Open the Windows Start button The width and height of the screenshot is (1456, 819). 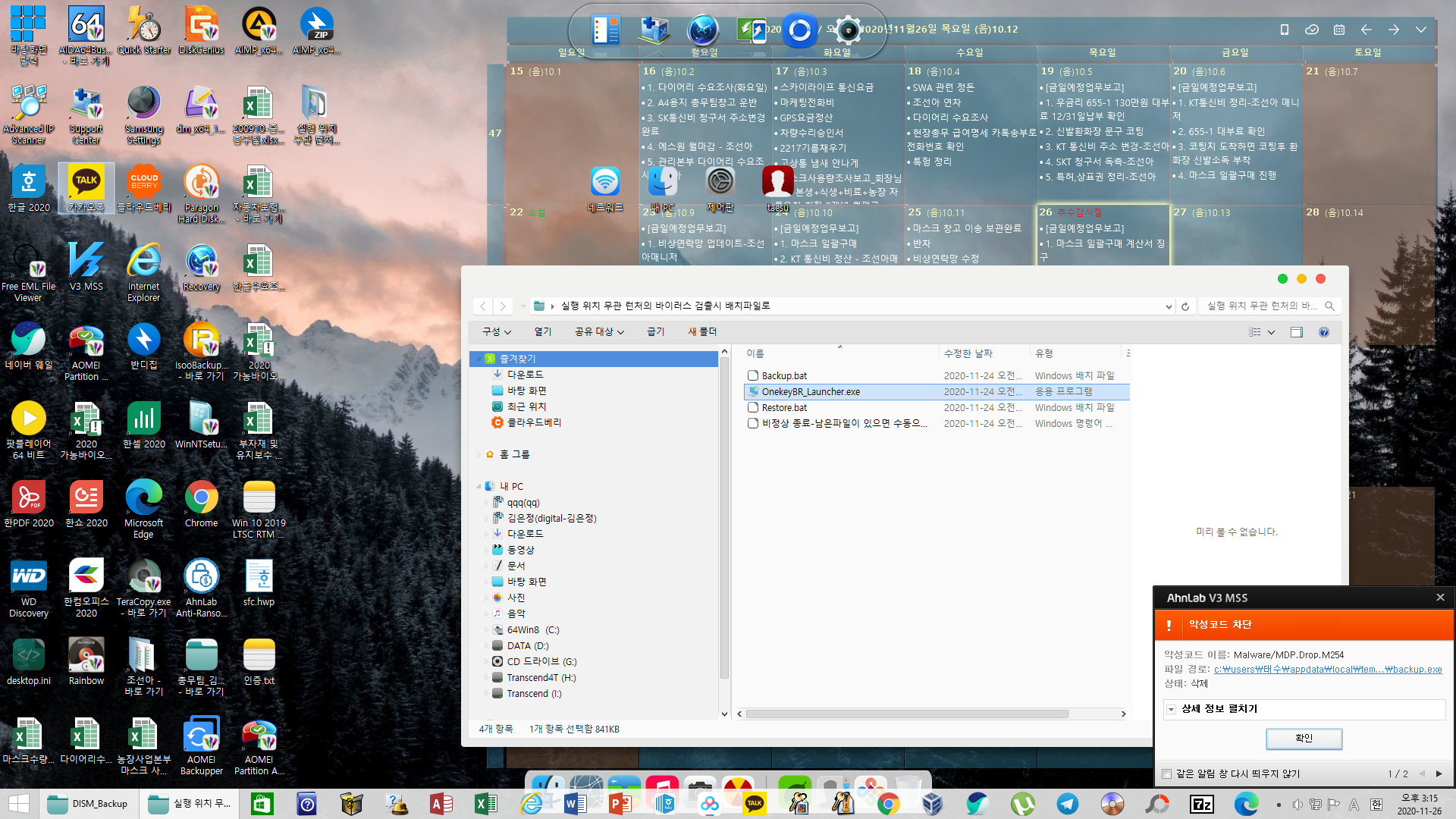19,804
